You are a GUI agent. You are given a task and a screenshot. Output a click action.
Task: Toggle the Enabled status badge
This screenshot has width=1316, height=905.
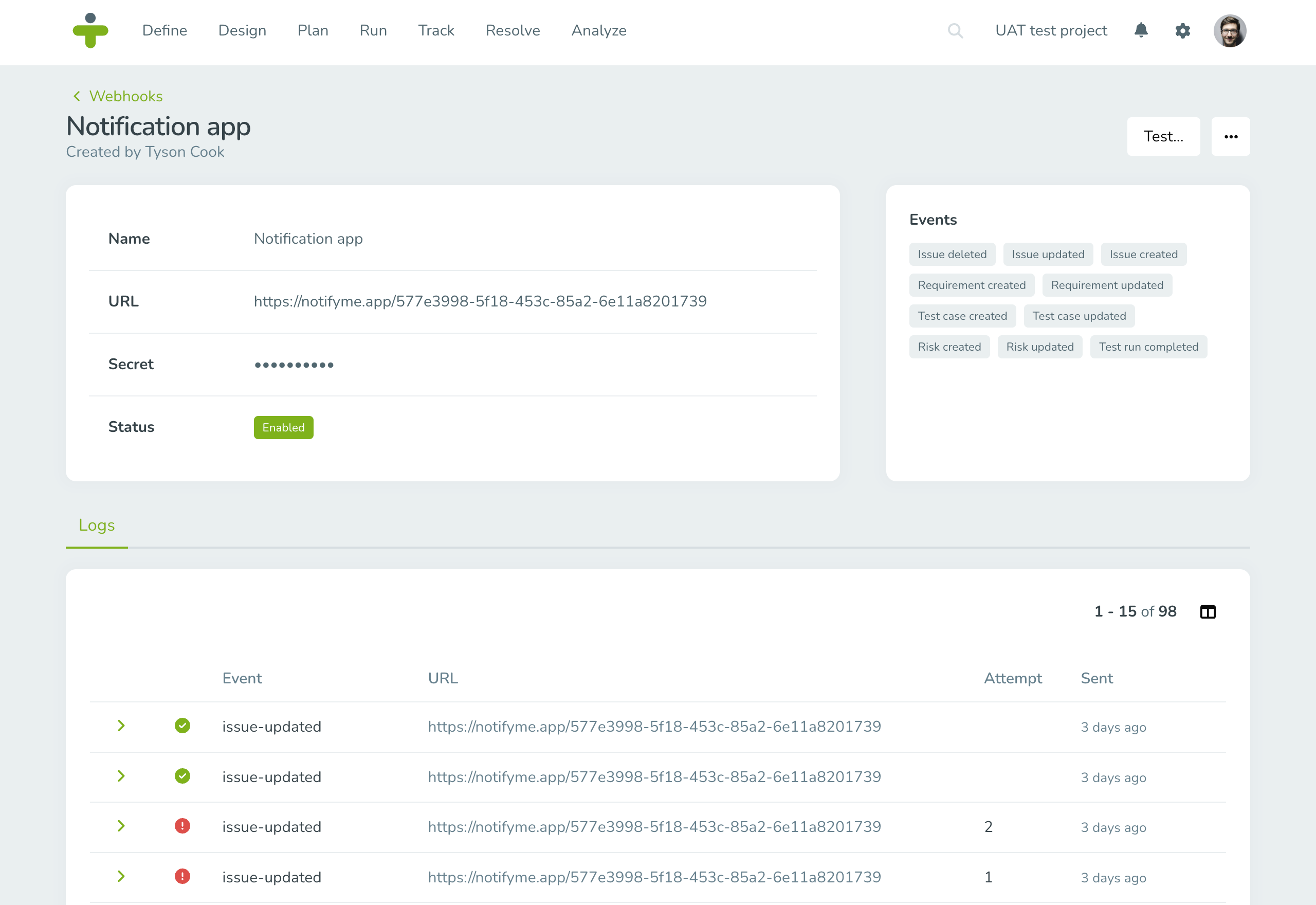(x=283, y=428)
